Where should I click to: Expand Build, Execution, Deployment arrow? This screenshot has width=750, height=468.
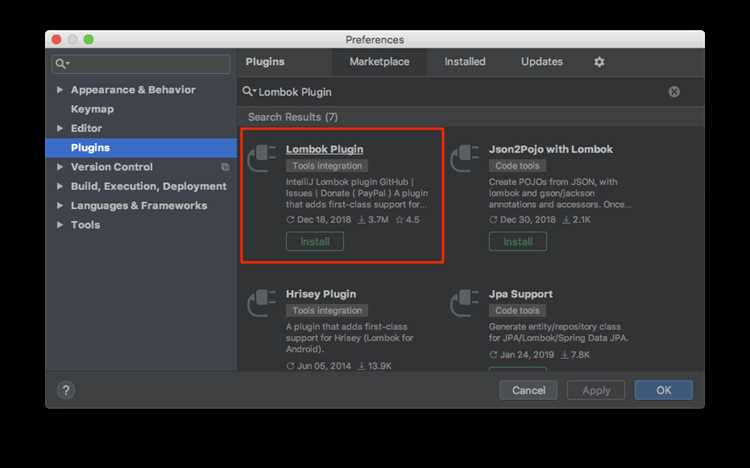pos(59,186)
